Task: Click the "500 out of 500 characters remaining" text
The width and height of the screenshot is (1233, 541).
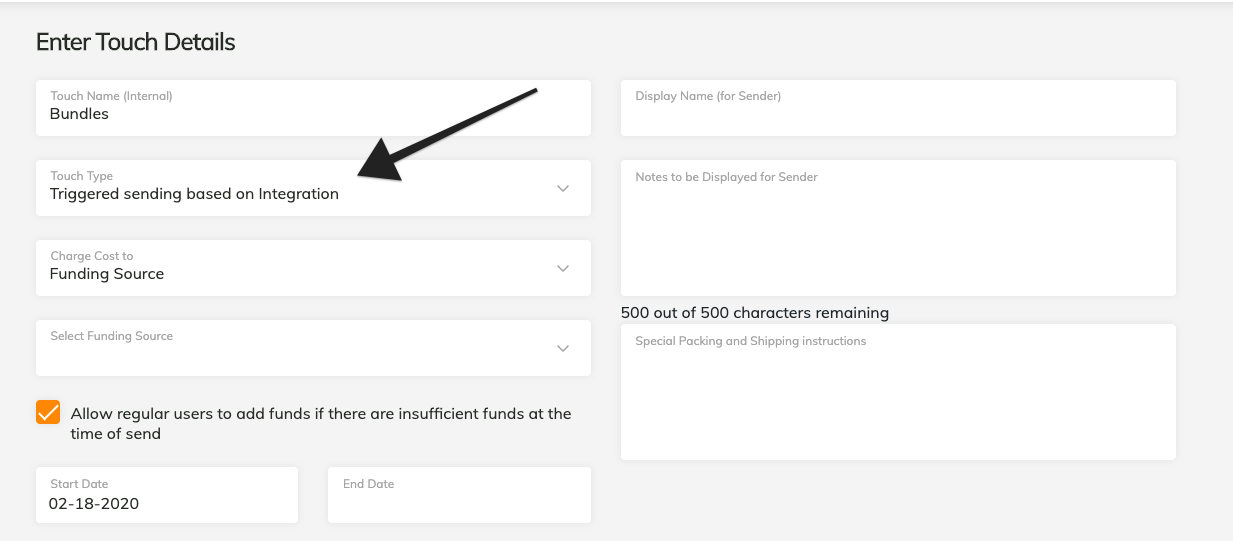Action: coord(755,313)
